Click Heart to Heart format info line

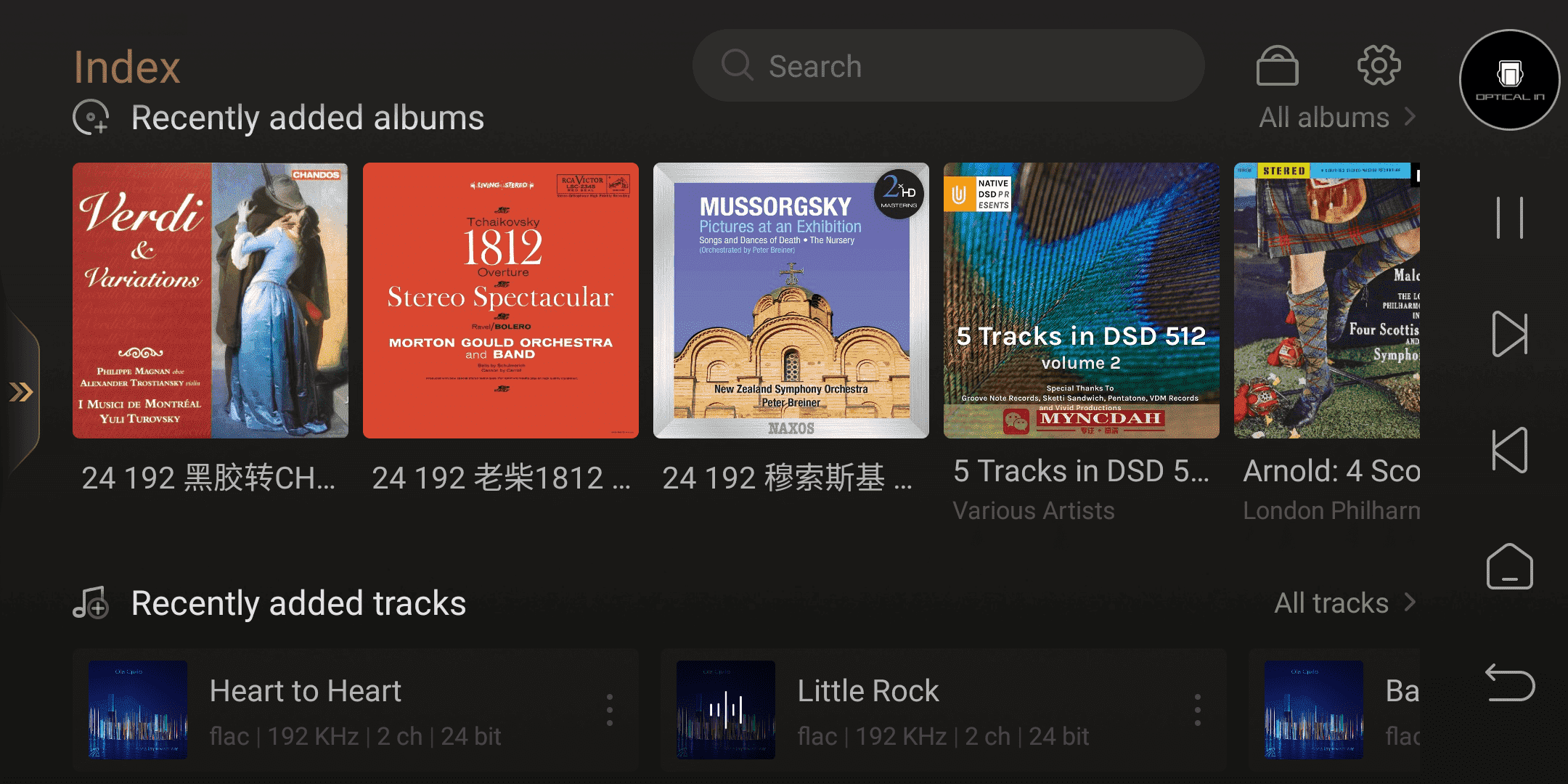click(355, 737)
